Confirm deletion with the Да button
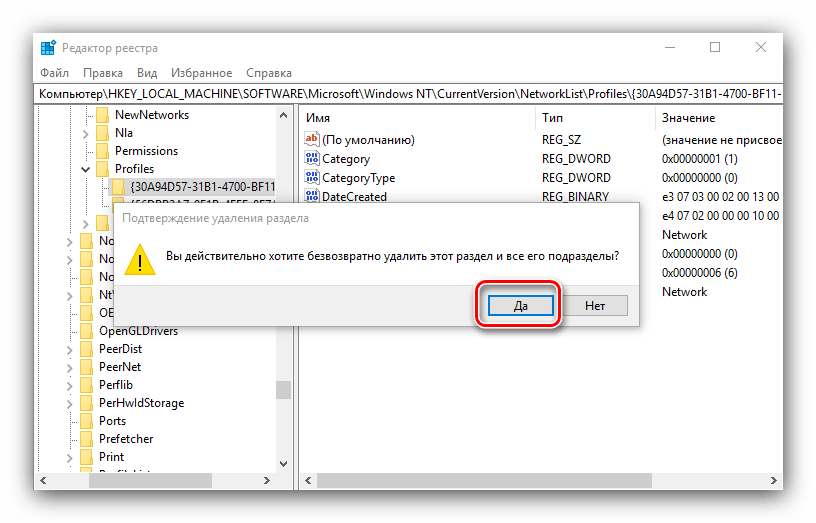 tap(520, 305)
